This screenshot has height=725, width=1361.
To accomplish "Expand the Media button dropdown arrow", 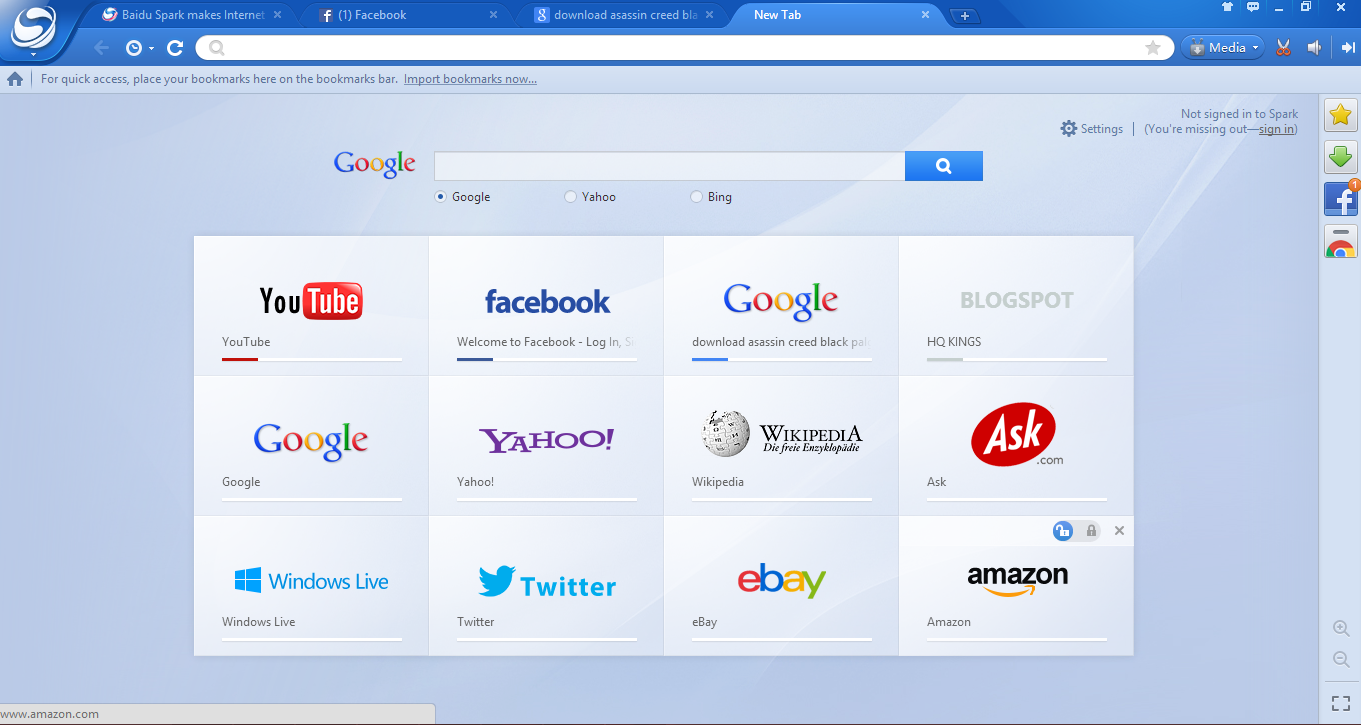I will [1255, 47].
